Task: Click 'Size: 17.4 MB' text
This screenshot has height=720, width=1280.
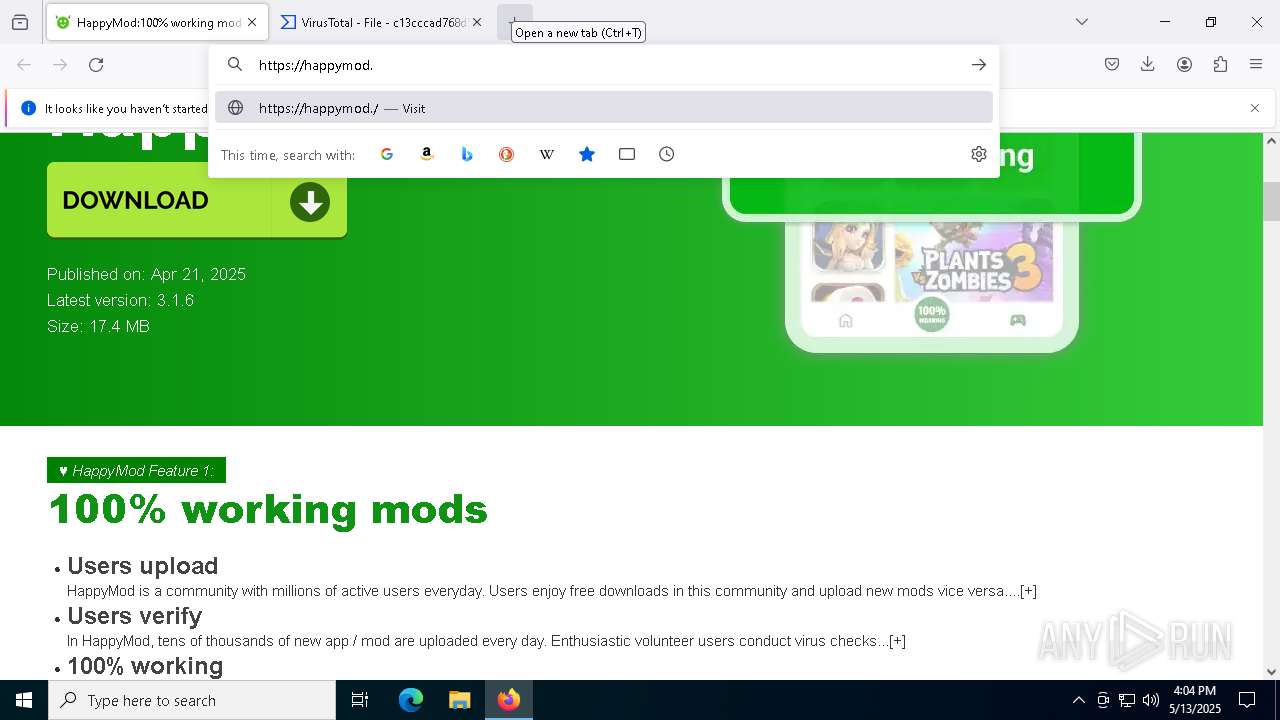Action: click(98, 326)
